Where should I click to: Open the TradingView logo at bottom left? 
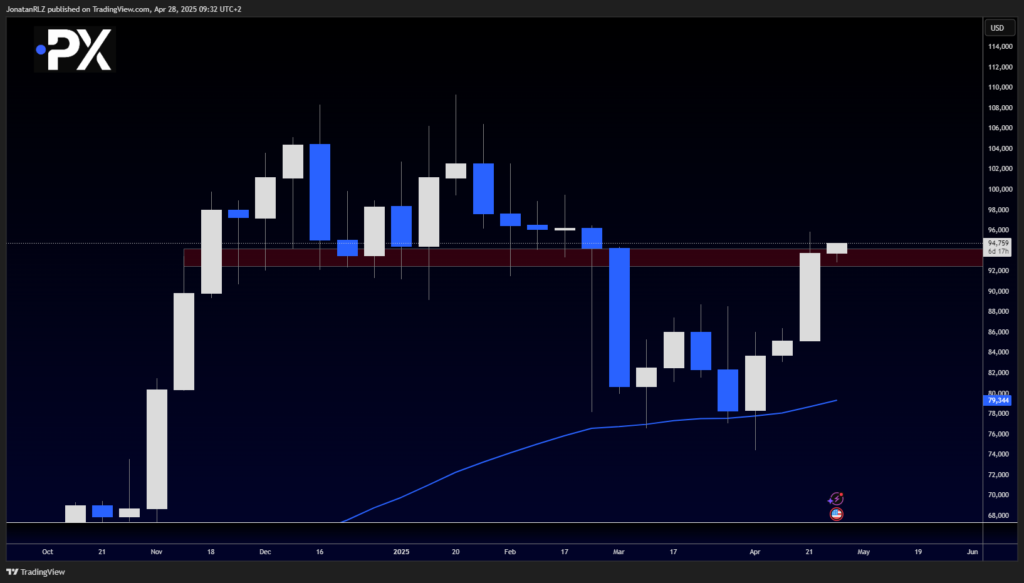click(35, 572)
